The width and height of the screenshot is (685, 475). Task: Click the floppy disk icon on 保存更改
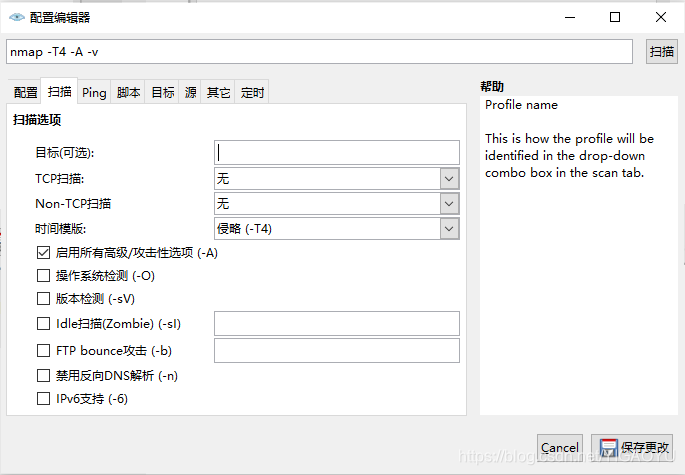tap(608, 447)
